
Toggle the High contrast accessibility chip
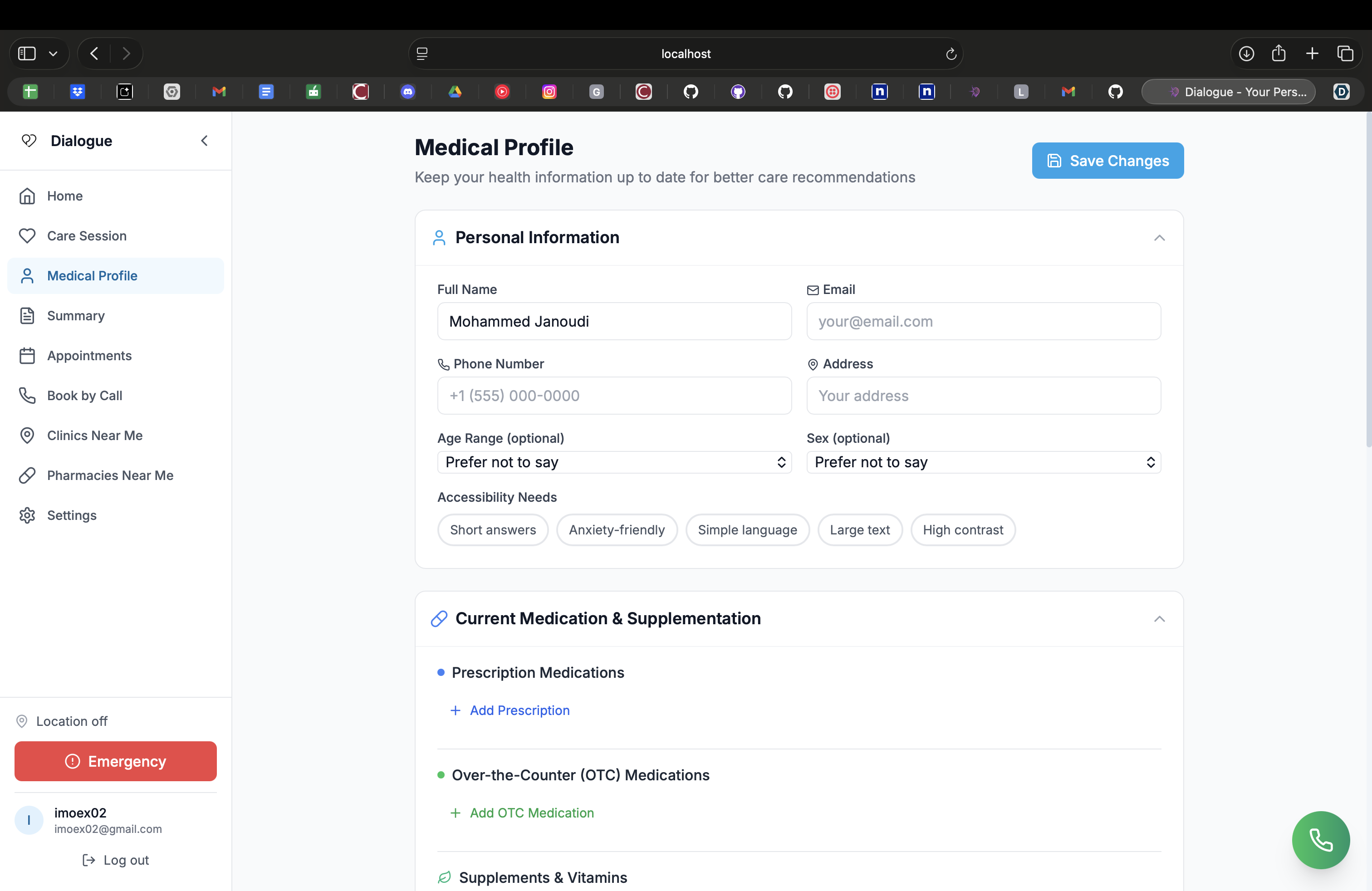[x=962, y=529]
